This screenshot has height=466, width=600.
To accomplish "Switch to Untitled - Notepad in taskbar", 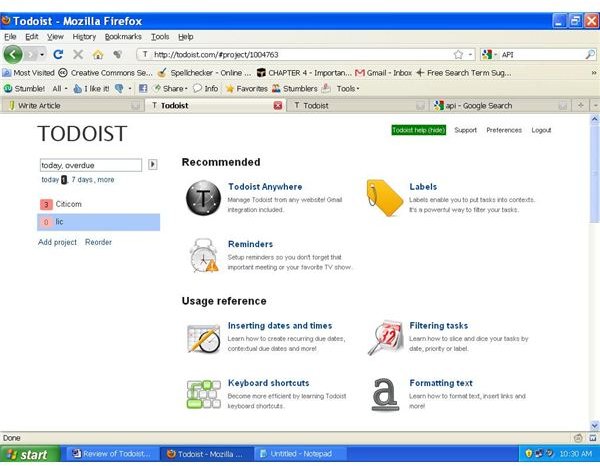I will point(300,454).
